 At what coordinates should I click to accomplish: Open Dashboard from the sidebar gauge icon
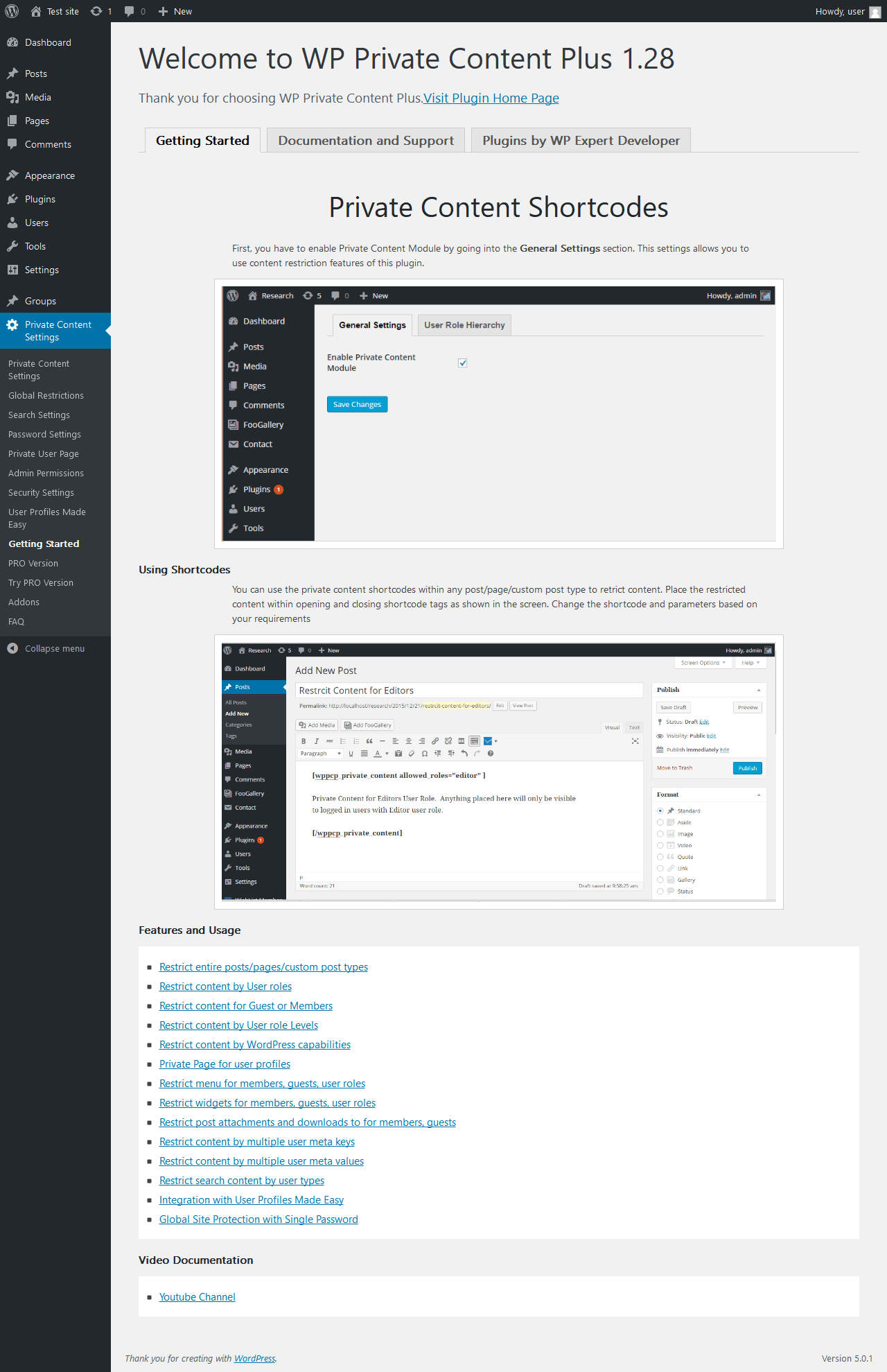pos(12,42)
